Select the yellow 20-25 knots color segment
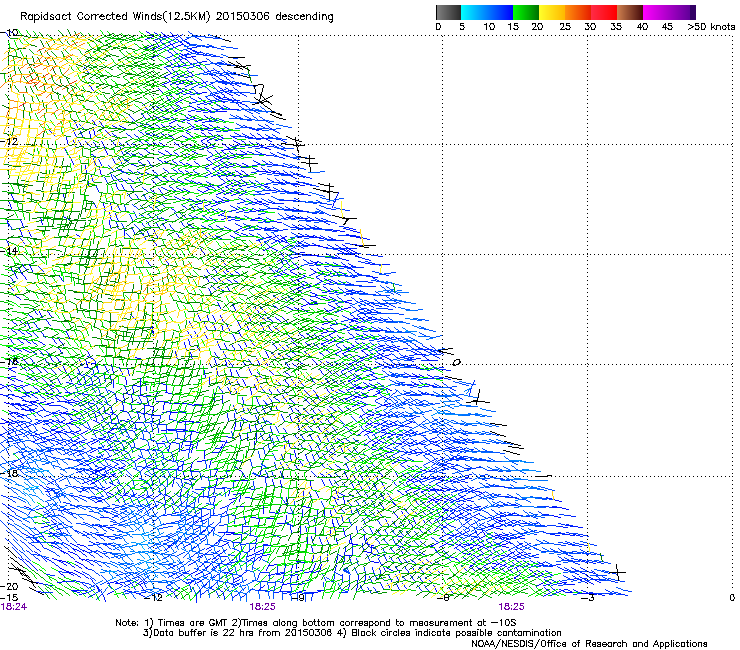 pos(552,12)
